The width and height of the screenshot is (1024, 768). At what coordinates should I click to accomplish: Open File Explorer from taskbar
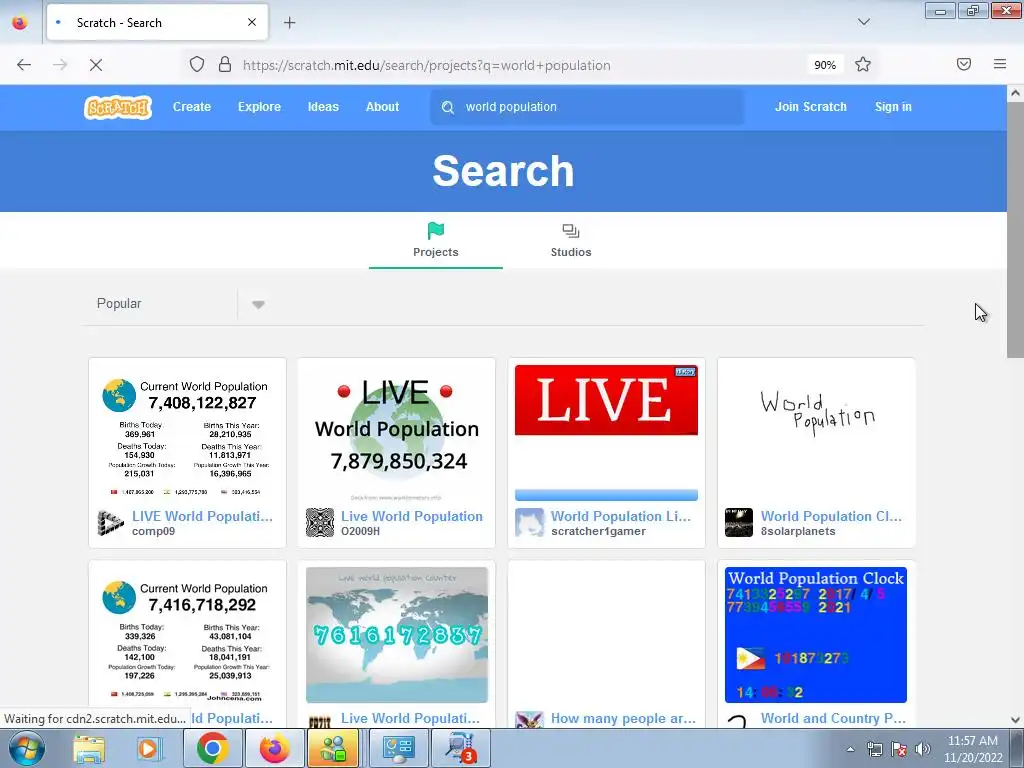(89, 748)
